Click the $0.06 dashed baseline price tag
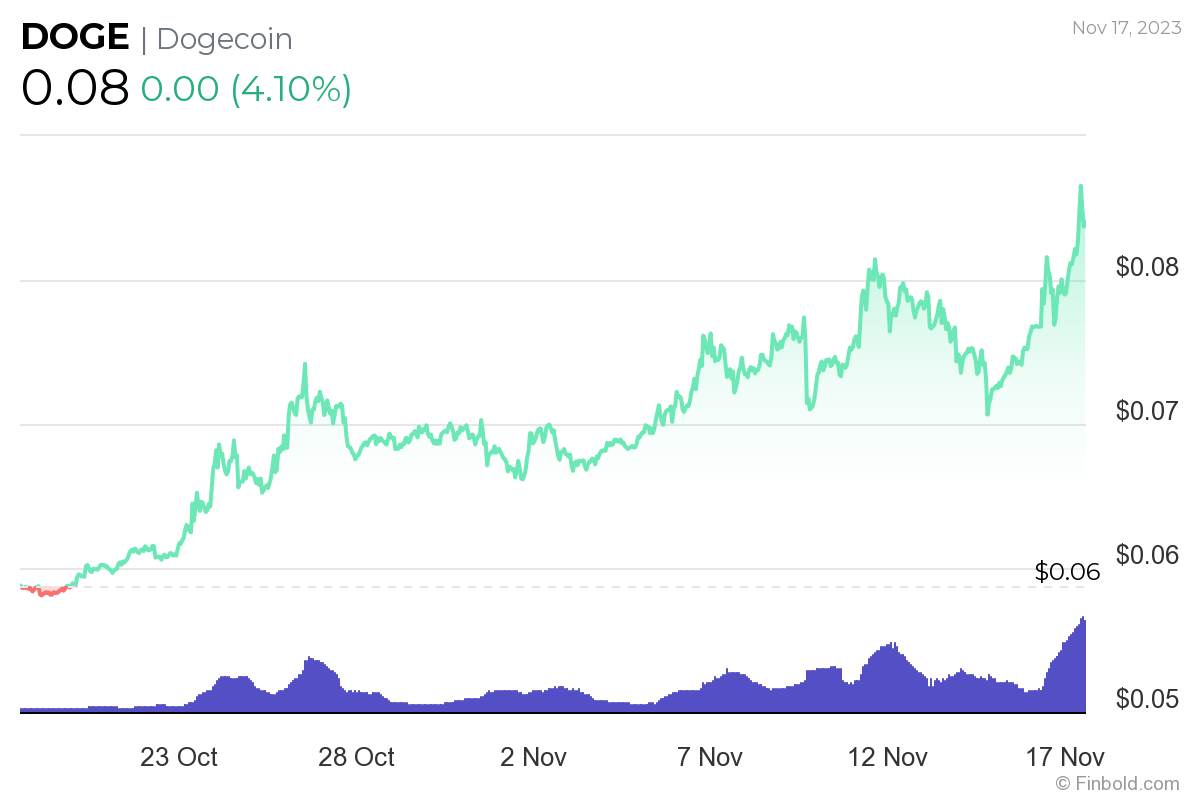 1067,572
